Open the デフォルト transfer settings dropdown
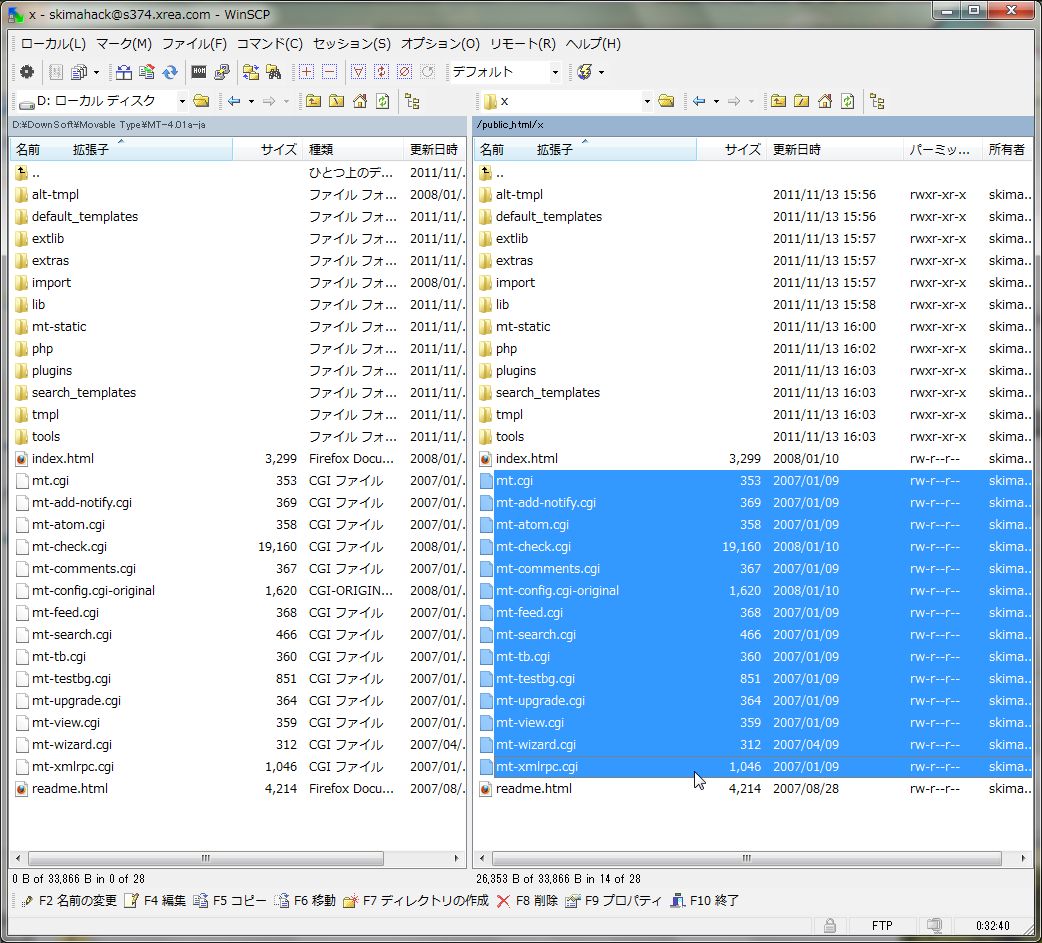Viewport: 1042px width, 943px height. (555, 72)
